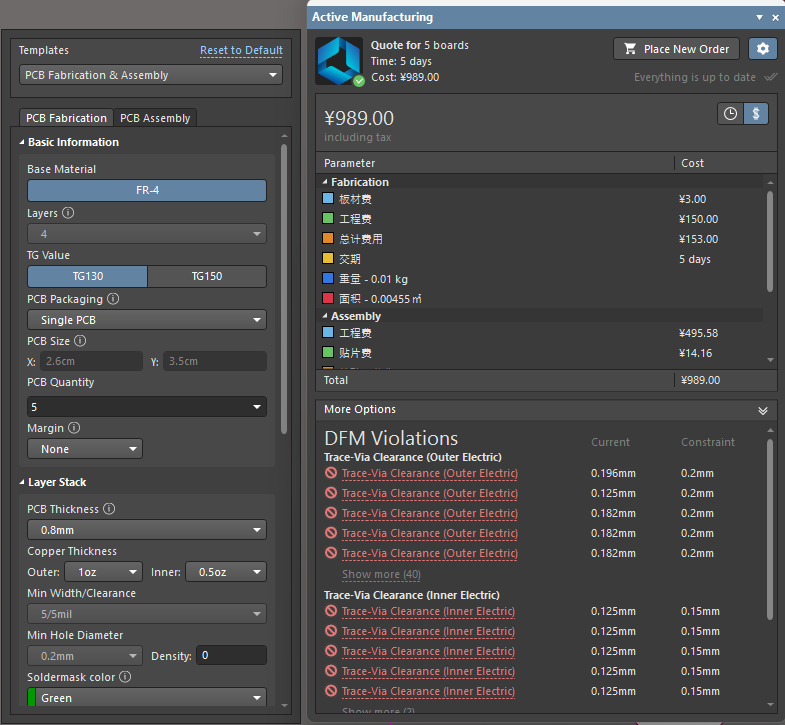
Task: Click the green swatch beside Fabrication 工程费
Action: [x=328, y=218]
